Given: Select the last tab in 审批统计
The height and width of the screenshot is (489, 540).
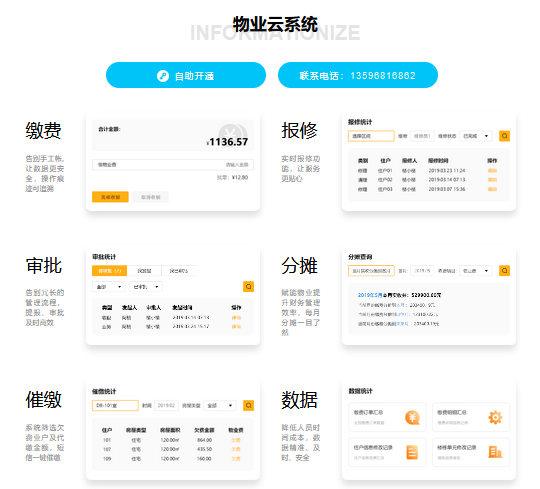Looking at the screenshot, I should click(179, 271).
